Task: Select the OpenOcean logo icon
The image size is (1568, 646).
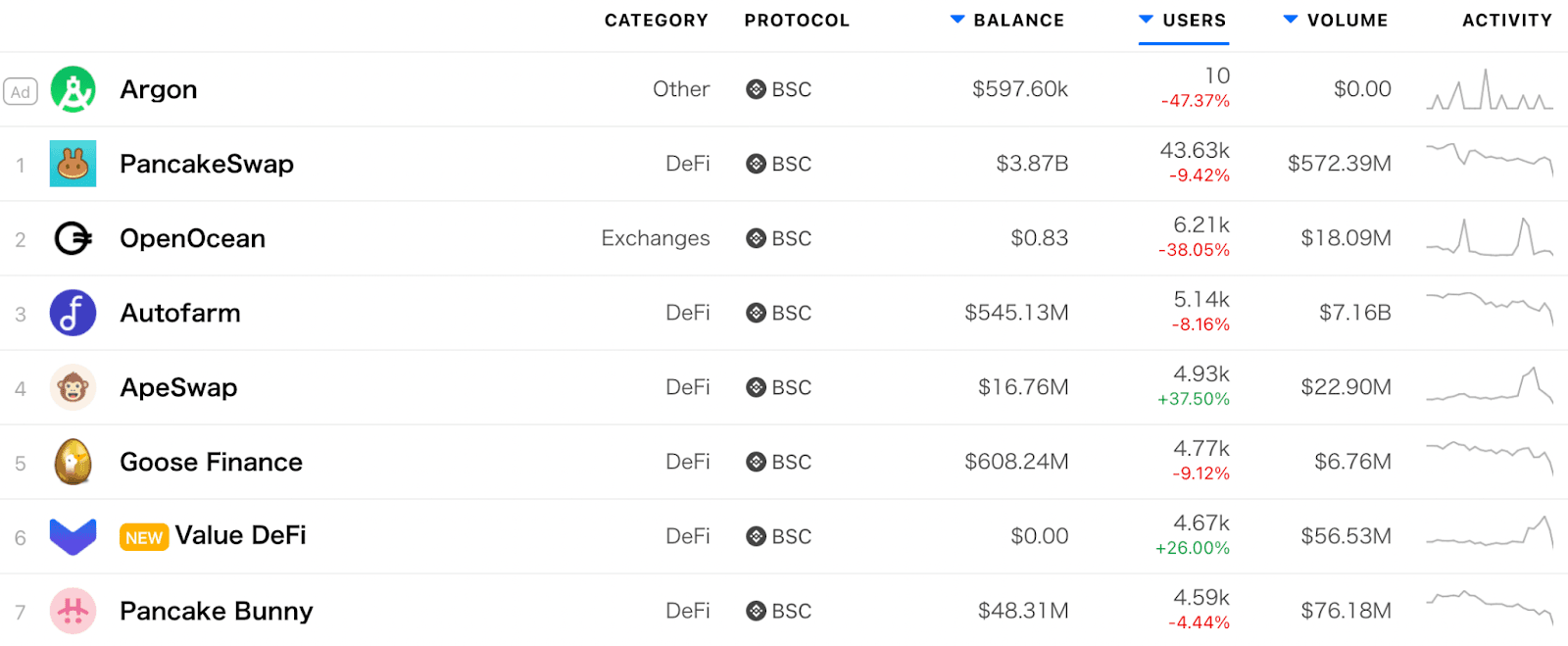Action: [73, 237]
